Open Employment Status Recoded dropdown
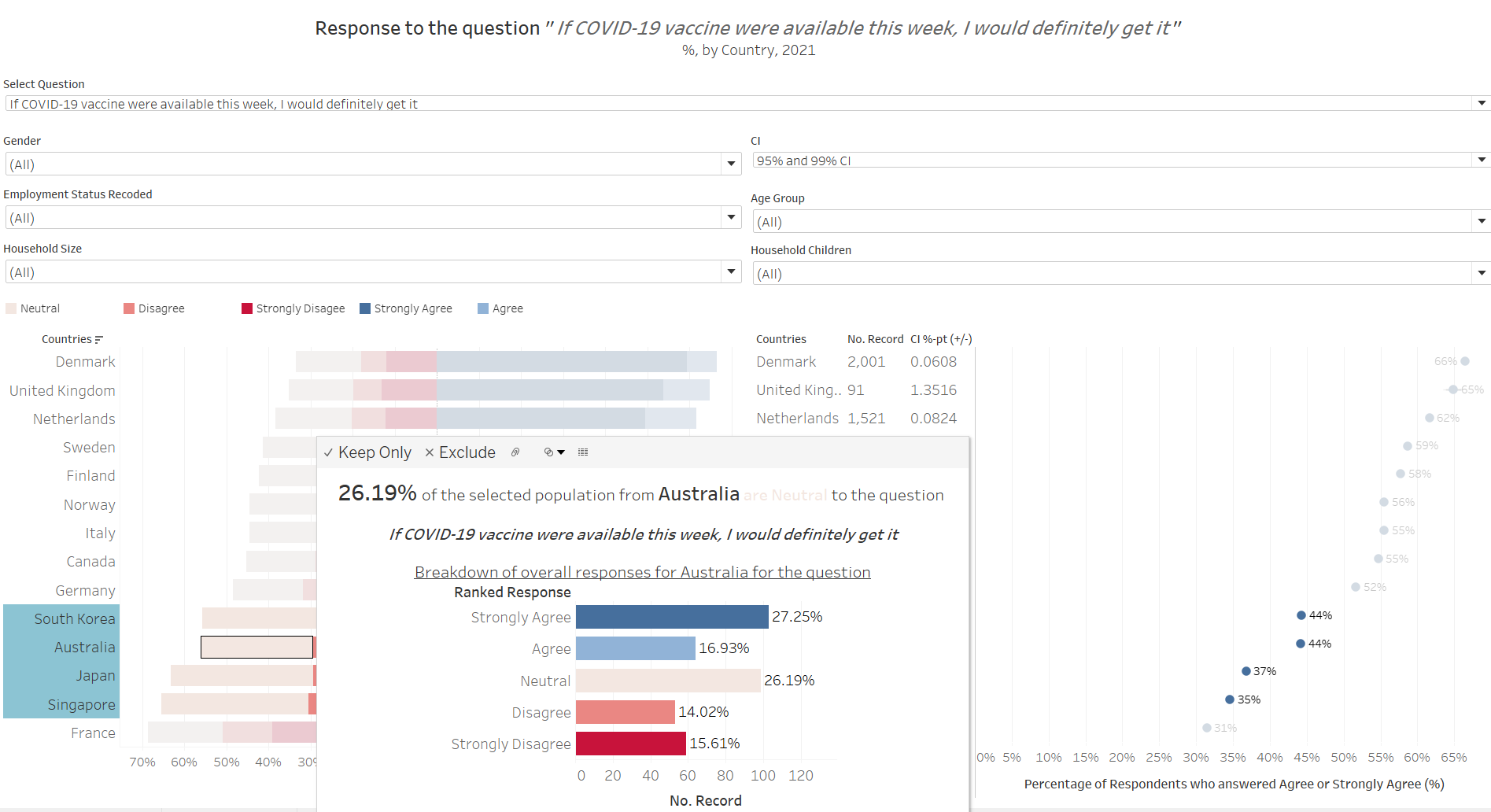 [731, 217]
